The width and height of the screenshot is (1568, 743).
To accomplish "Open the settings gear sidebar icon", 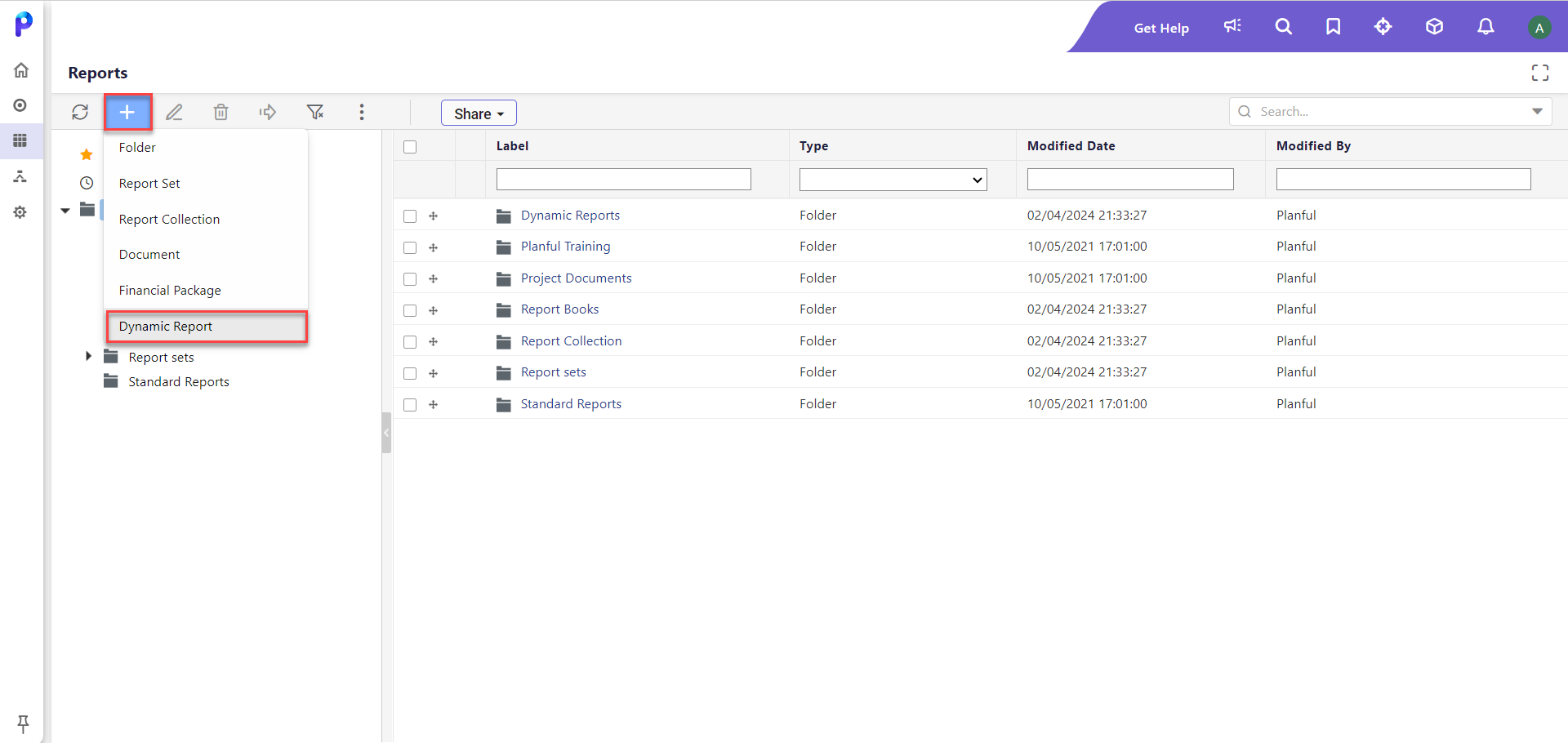I will click(x=20, y=212).
